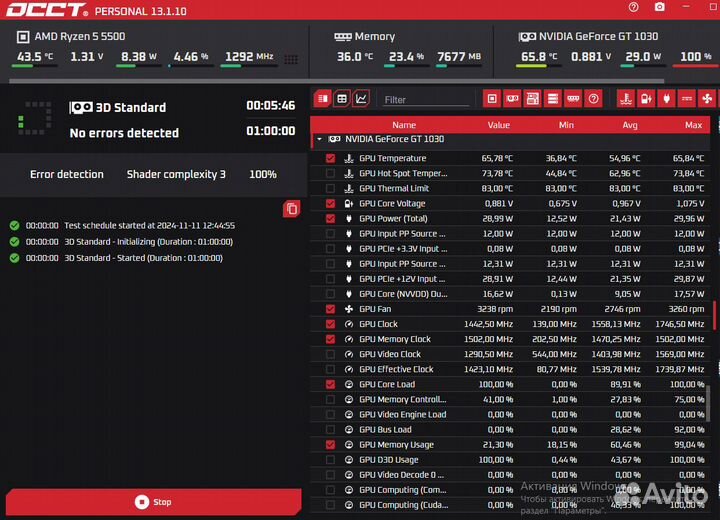
Task: Sort sensors by the Name column header
Action: click(403, 125)
